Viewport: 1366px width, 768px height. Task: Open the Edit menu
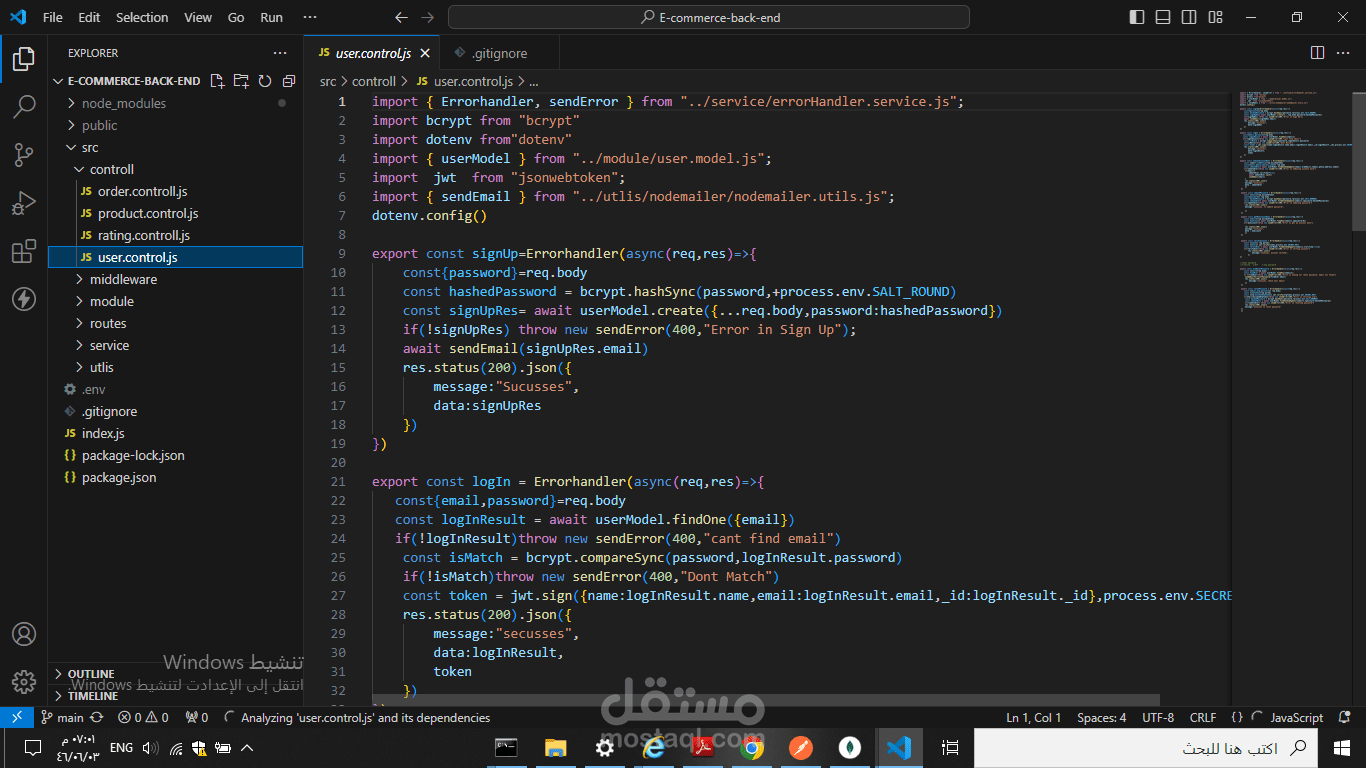pos(89,17)
